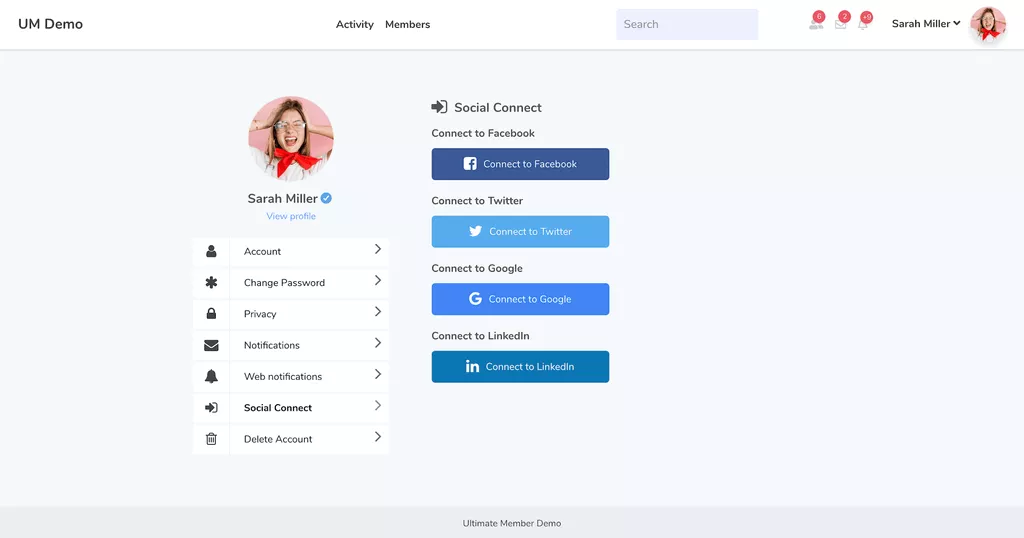Viewport: 1024px width, 538px height.
Task: Click the asterisk icon beside Change Password
Action: point(211,283)
